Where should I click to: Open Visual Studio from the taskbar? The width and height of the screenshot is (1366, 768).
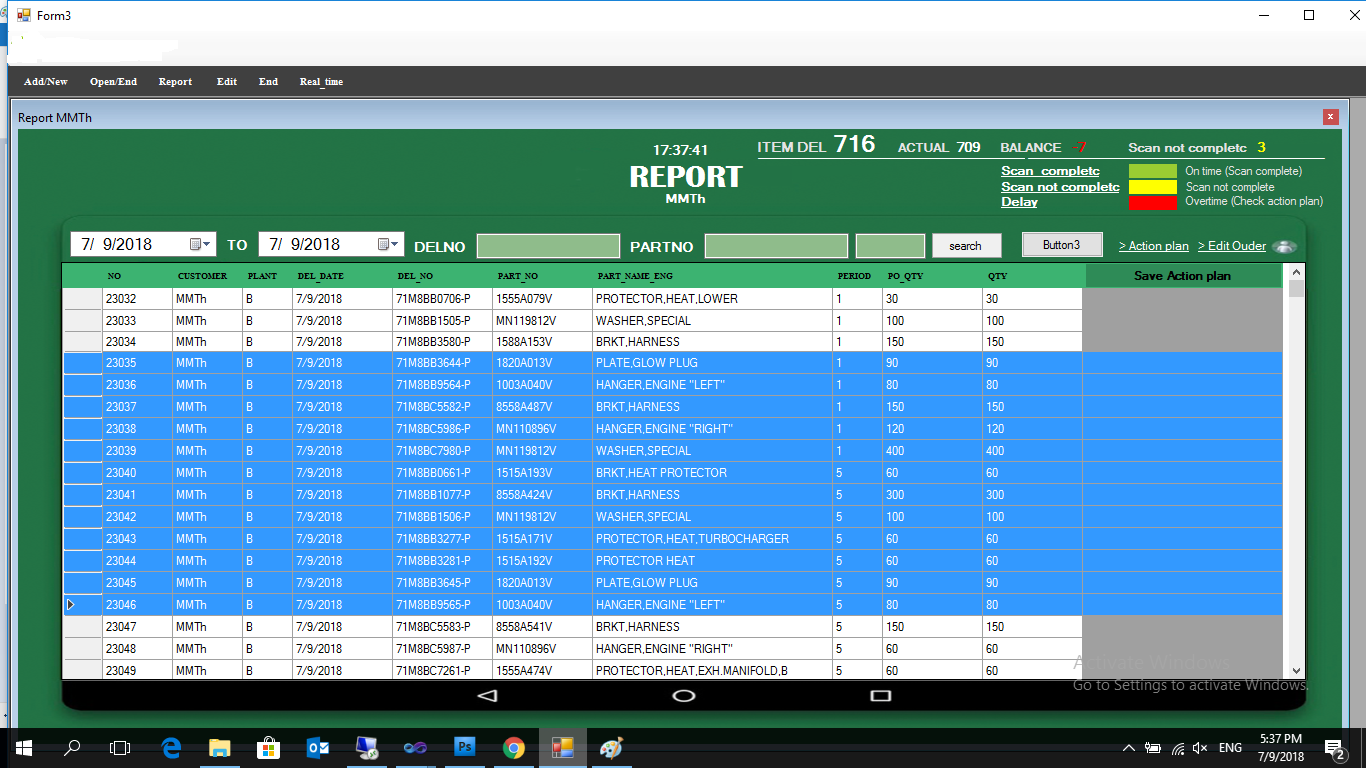coord(416,748)
